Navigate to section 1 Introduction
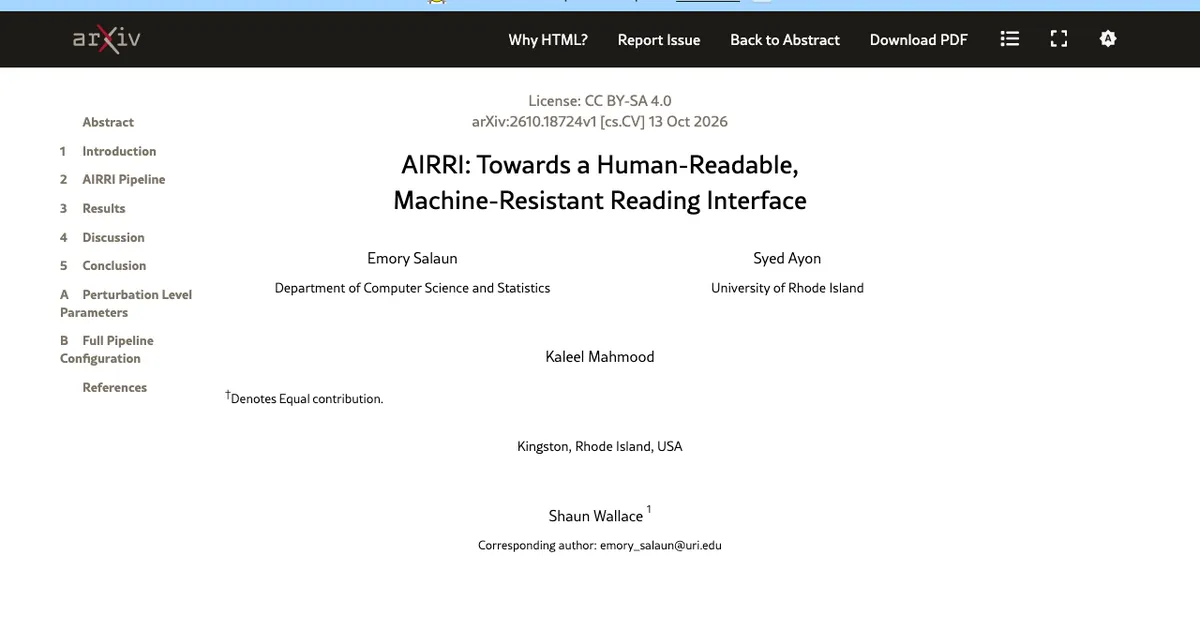This screenshot has height=630, width=1200. click(x=108, y=151)
